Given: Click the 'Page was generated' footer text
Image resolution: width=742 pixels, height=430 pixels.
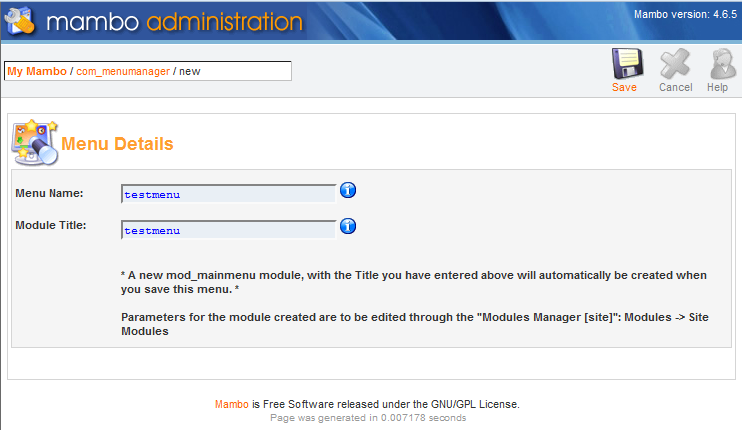Looking at the screenshot, I should 368,418.
